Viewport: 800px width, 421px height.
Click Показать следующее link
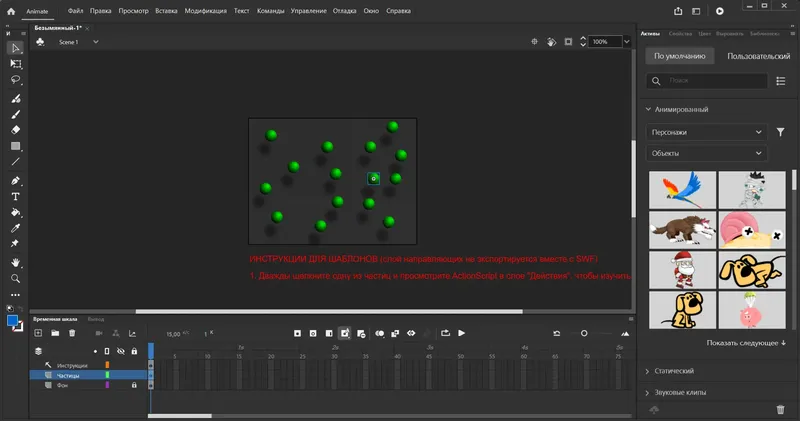pyautogui.click(x=746, y=343)
